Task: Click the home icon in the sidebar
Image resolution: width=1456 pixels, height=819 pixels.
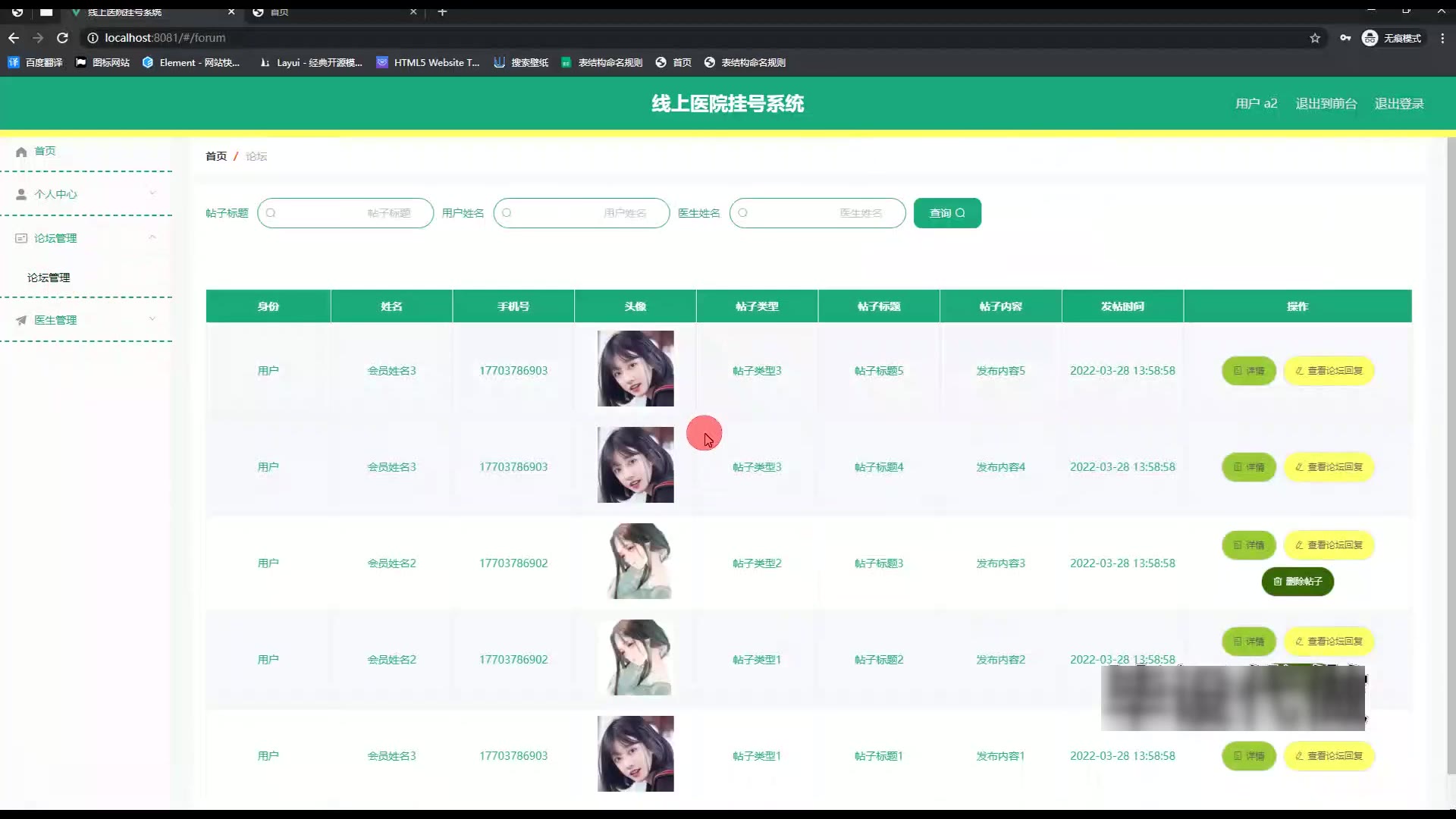Action: 21,152
